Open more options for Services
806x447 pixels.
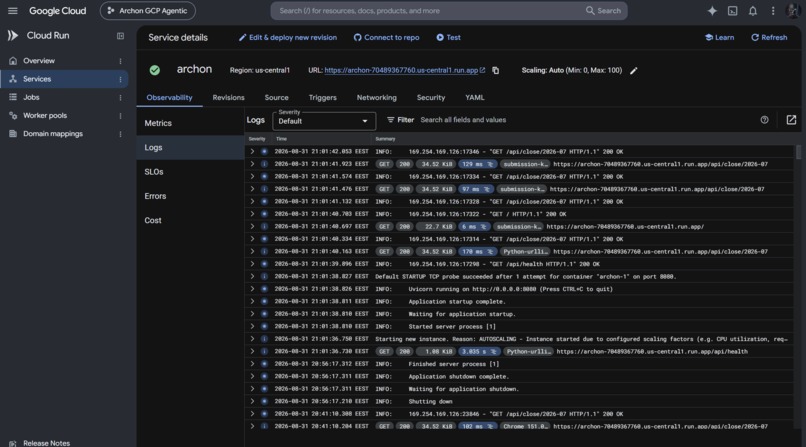[120, 79]
